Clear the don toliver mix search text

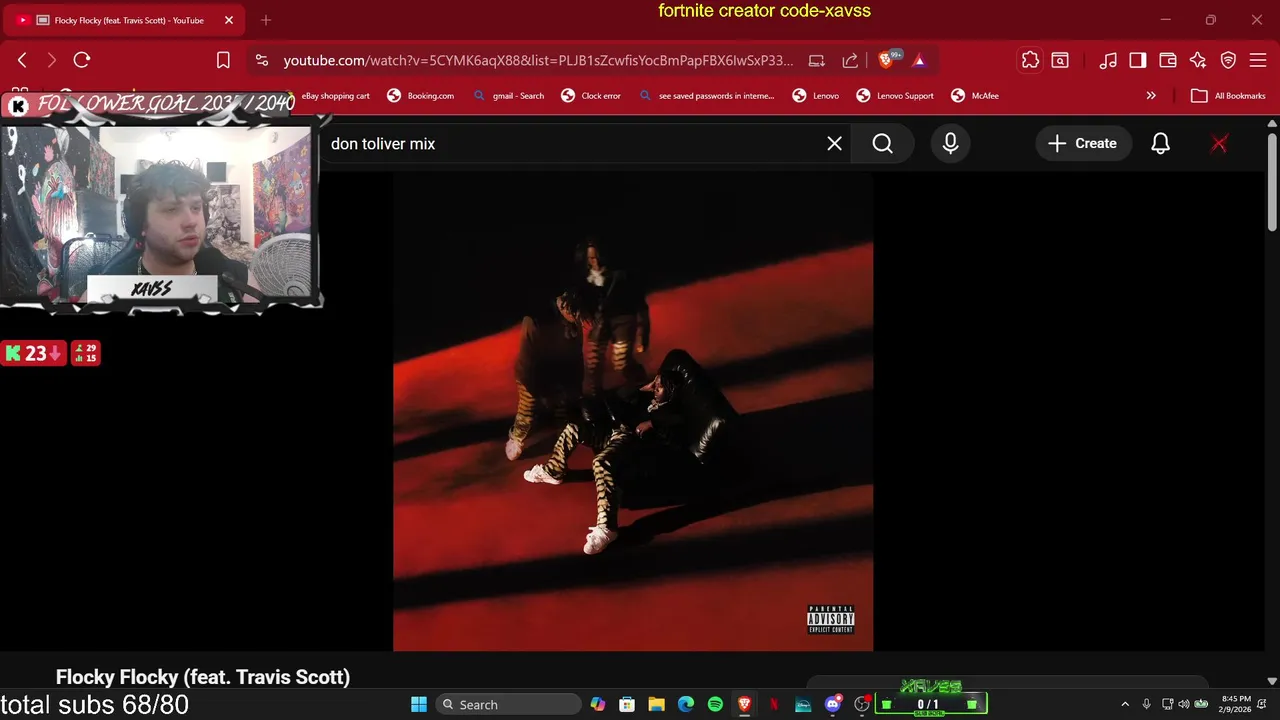pos(835,144)
